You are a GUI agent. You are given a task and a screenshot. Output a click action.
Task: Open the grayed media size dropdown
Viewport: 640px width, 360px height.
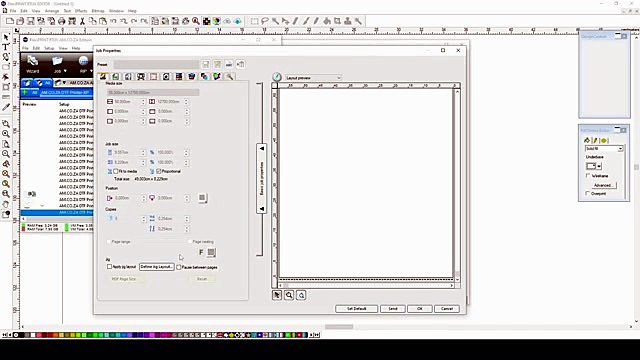pos(153,93)
